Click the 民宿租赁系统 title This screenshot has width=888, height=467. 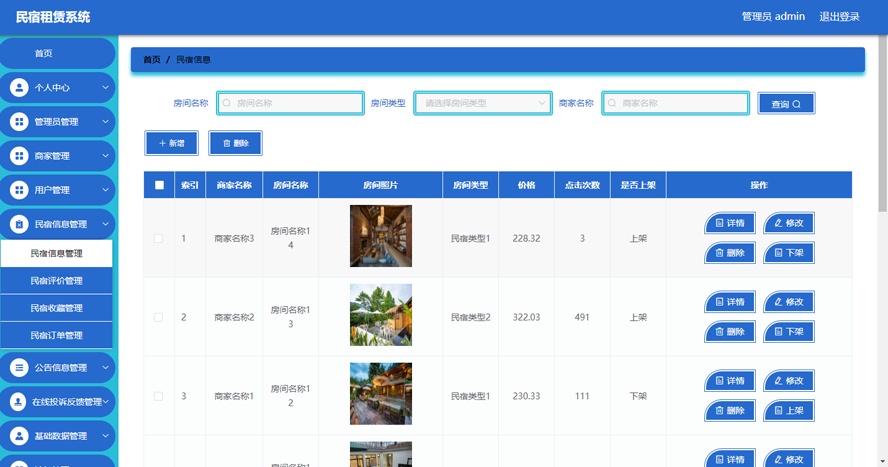coord(53,17)
